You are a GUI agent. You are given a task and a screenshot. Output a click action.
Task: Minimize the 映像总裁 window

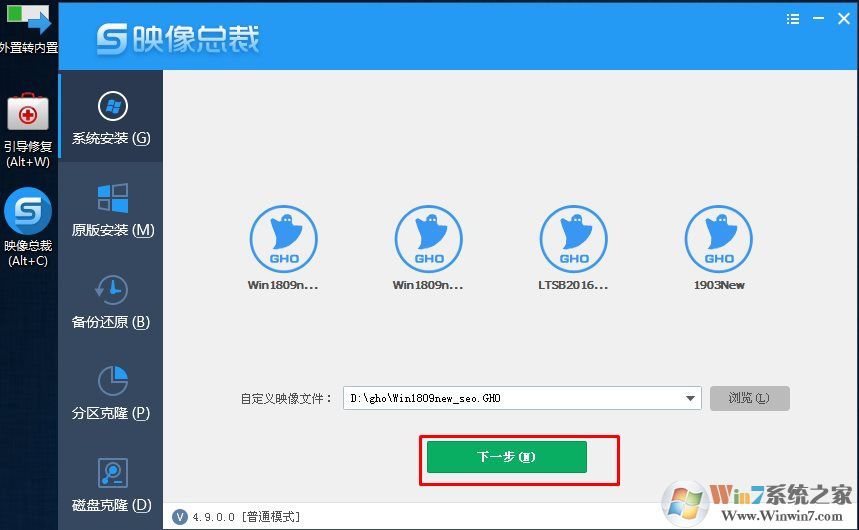[817, 19]
